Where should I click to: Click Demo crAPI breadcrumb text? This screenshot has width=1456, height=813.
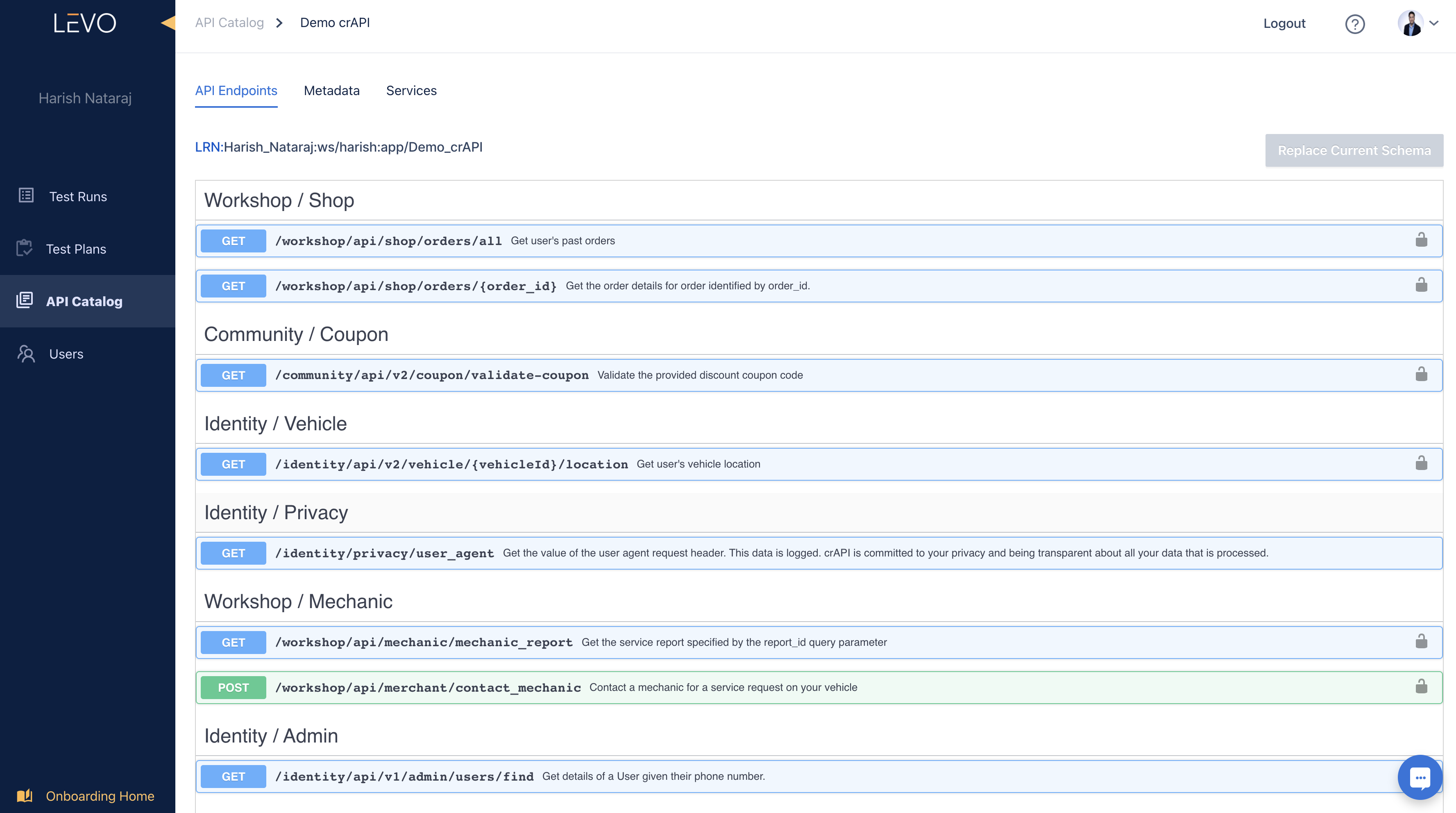pyautogui.click(x=335, y=23)
